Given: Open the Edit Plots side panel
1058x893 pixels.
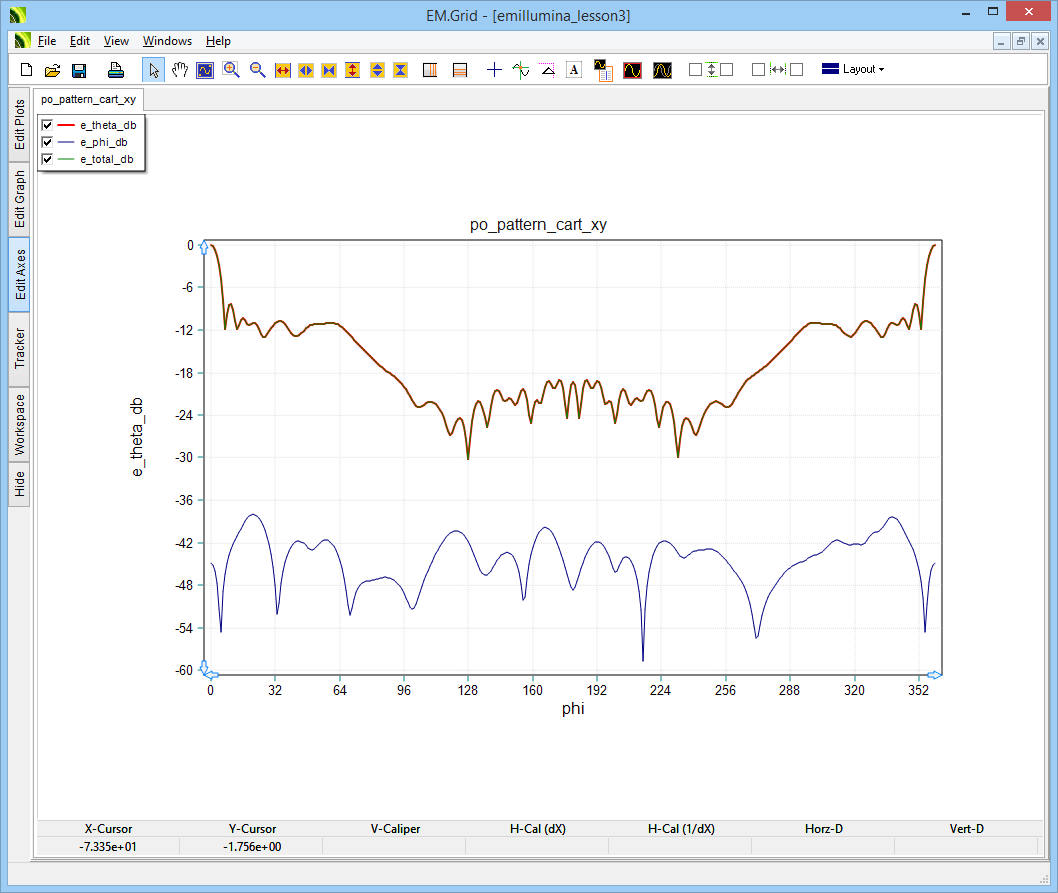Looking at the screenshot, I should [x=20, y=124].
